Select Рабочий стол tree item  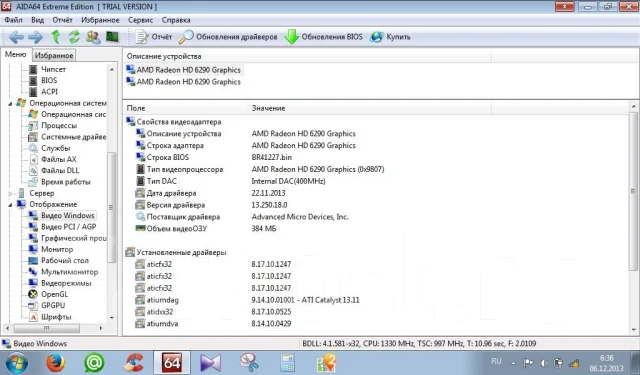tap(65, 260)
